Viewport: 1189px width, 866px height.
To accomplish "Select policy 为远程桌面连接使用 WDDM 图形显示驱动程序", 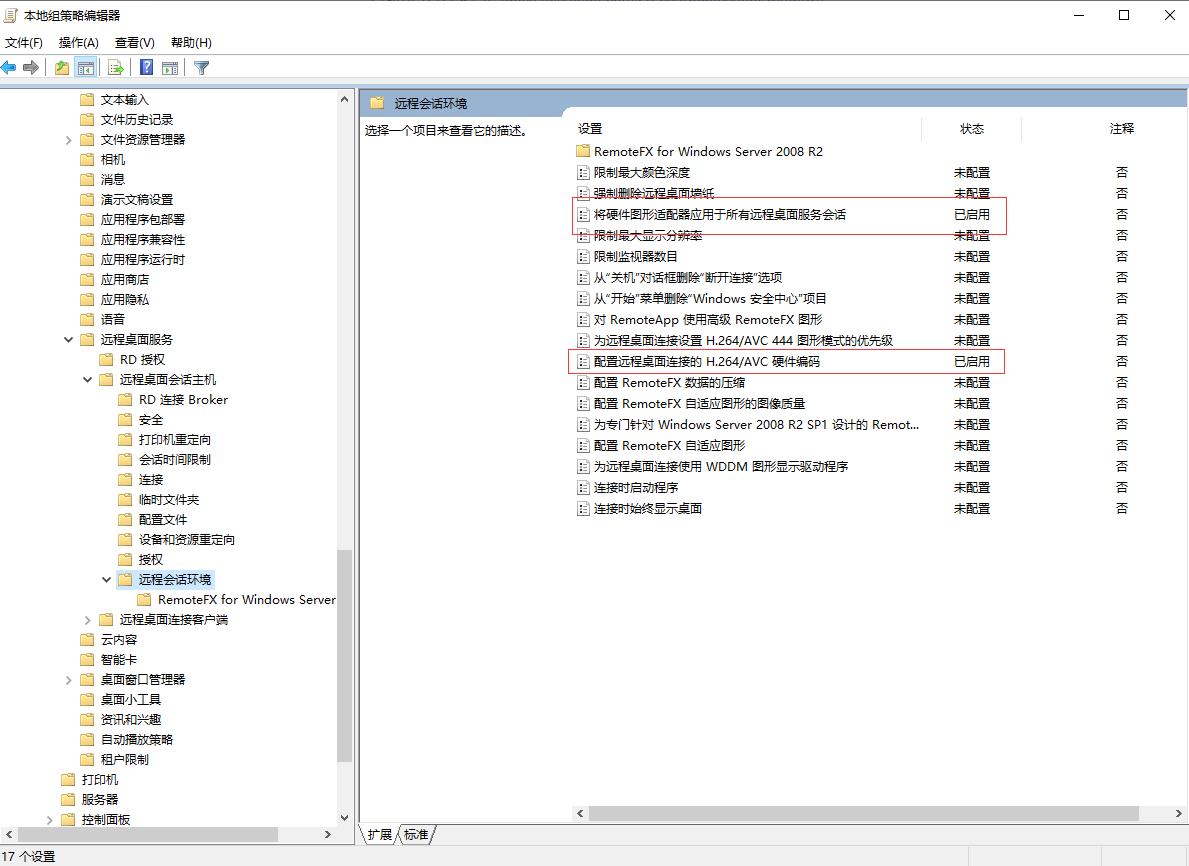I will coord(720,466).
